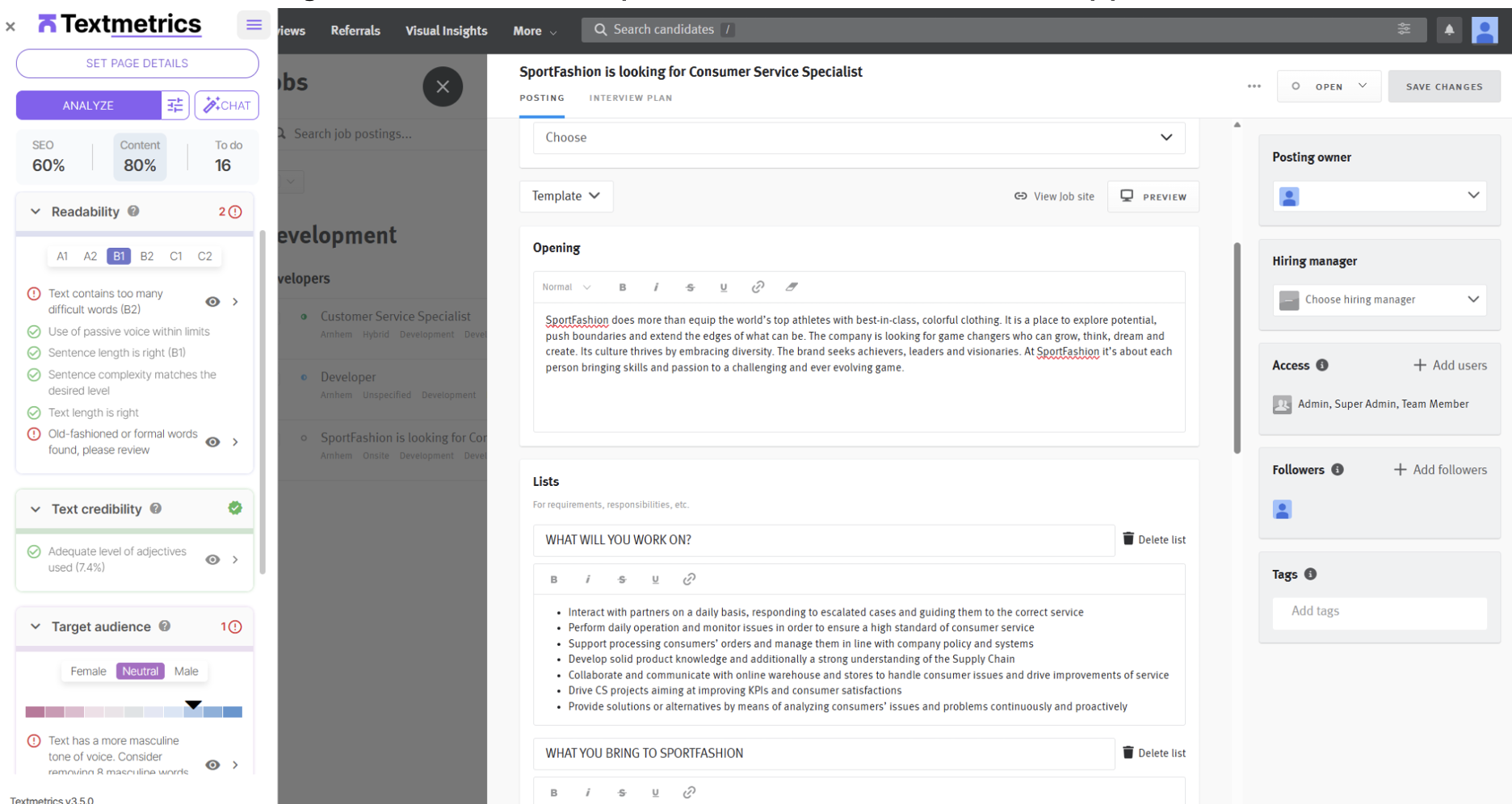Clear formatting in Opening editor
This screenshot has width=1512, height=804.
pyautogui.click(x=792, y=287)
